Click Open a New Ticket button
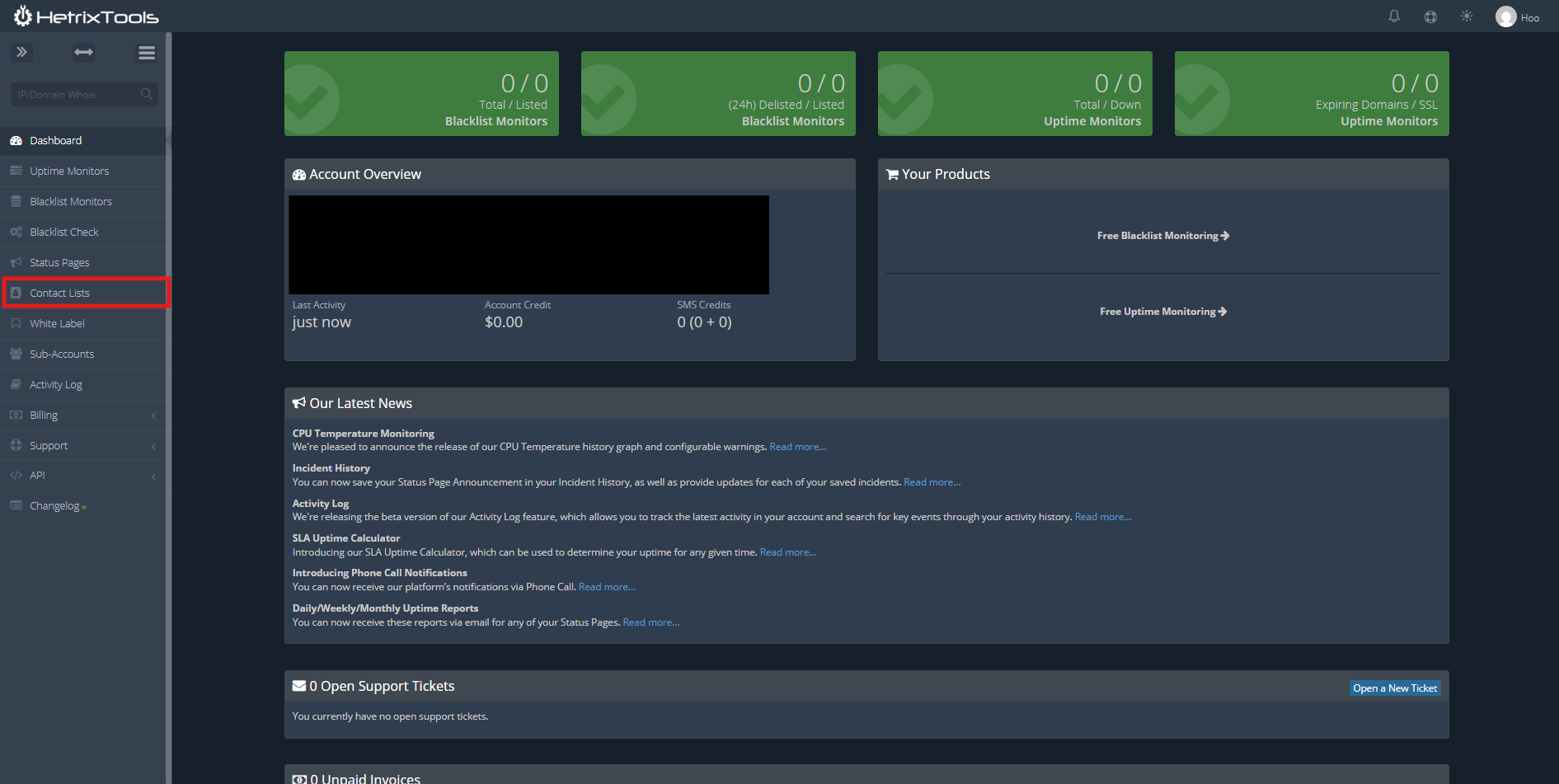 tap(1394, 688)
